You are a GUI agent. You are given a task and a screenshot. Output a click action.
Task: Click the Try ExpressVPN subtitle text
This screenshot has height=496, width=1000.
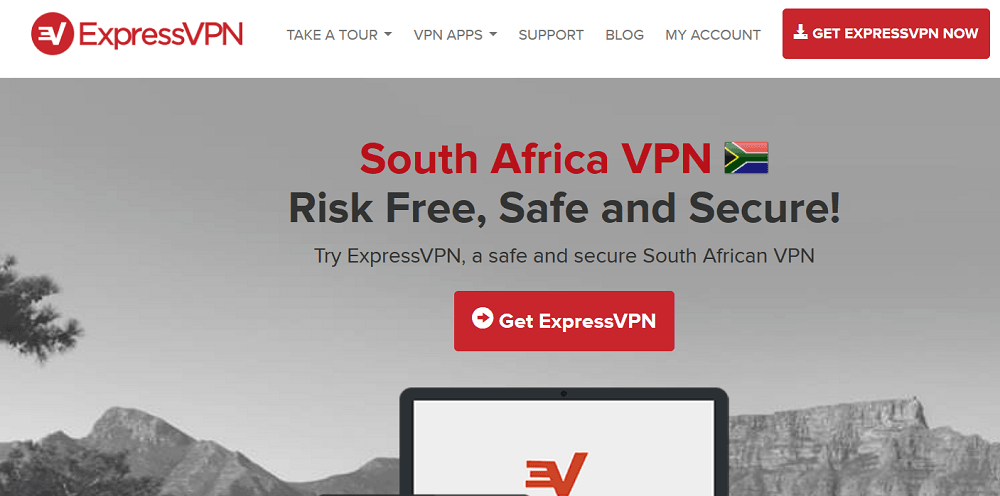coord(564,256)
